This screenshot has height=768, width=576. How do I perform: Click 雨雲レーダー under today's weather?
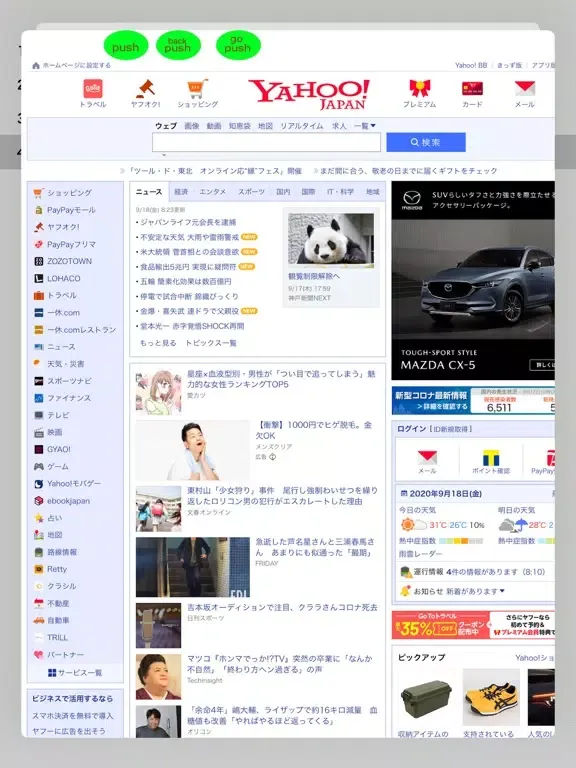coord(421,553)
